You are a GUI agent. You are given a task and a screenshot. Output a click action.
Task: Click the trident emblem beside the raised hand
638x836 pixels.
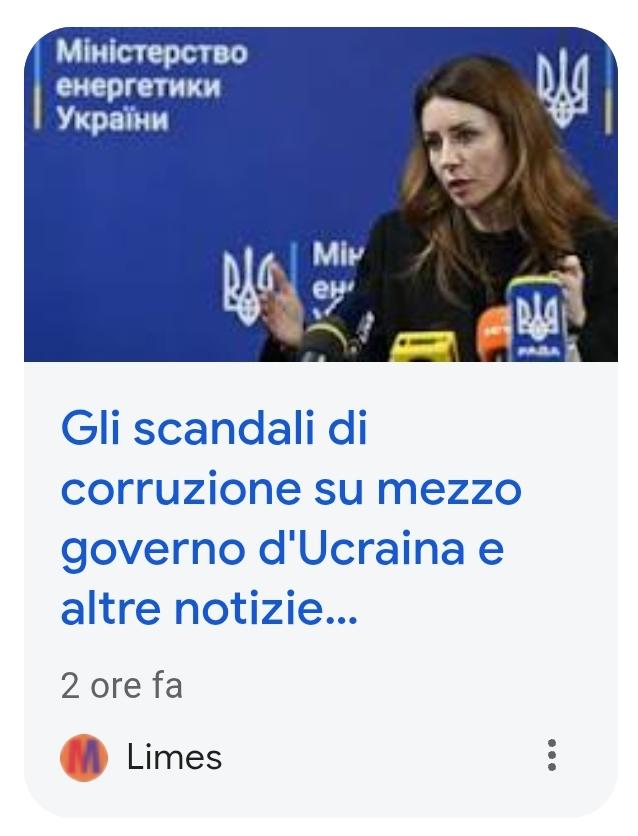pos(246,286)
